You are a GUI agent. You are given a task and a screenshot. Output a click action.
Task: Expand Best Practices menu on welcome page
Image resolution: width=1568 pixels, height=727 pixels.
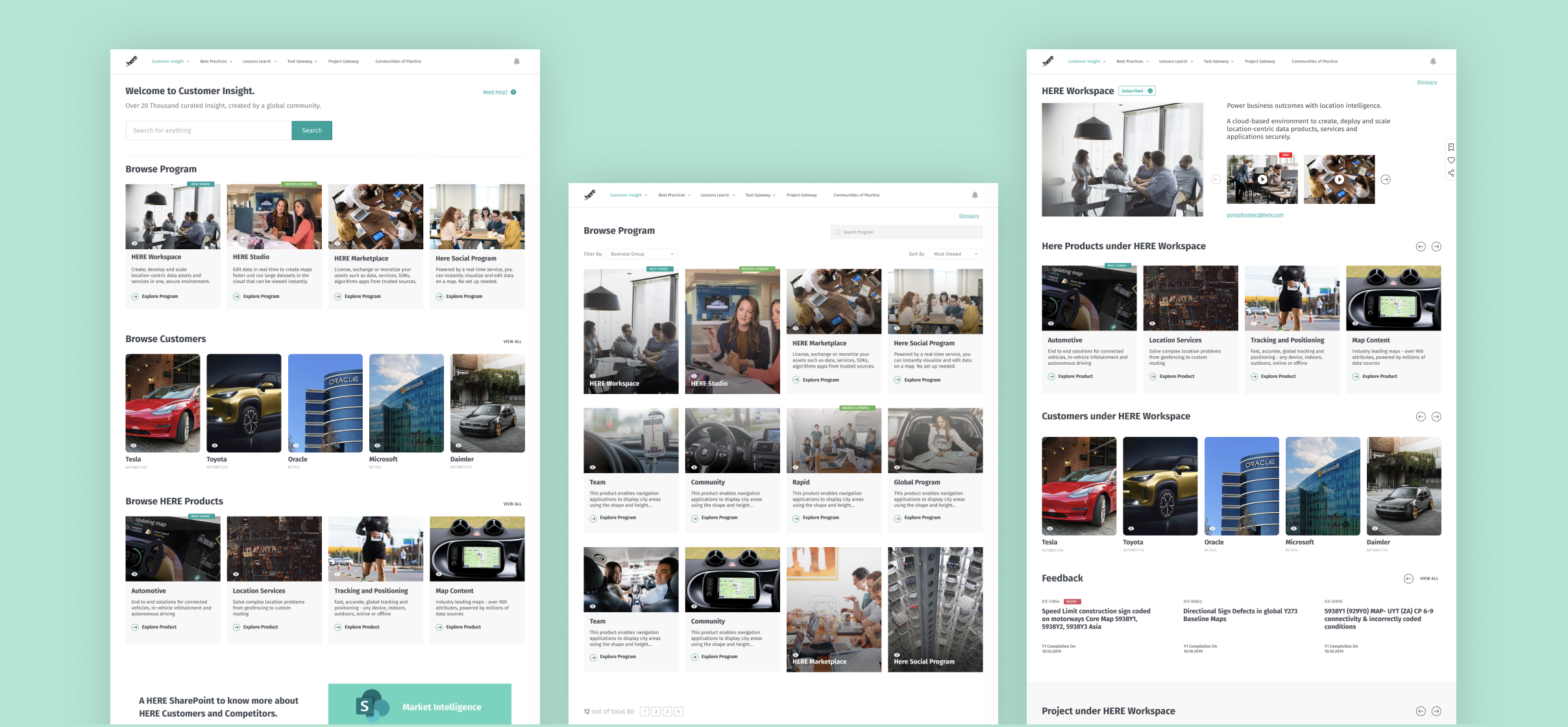click(x=216, y=62)
